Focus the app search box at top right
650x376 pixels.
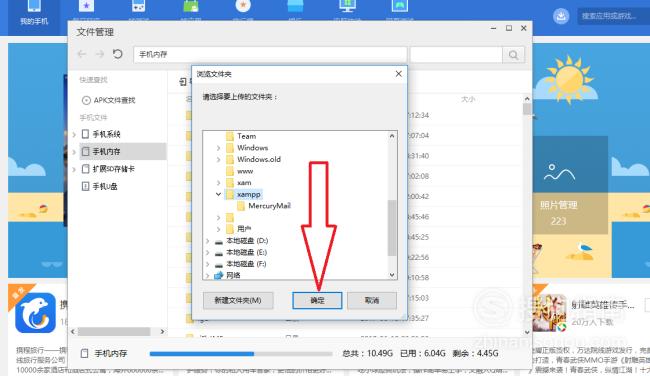tap(613, 16)
